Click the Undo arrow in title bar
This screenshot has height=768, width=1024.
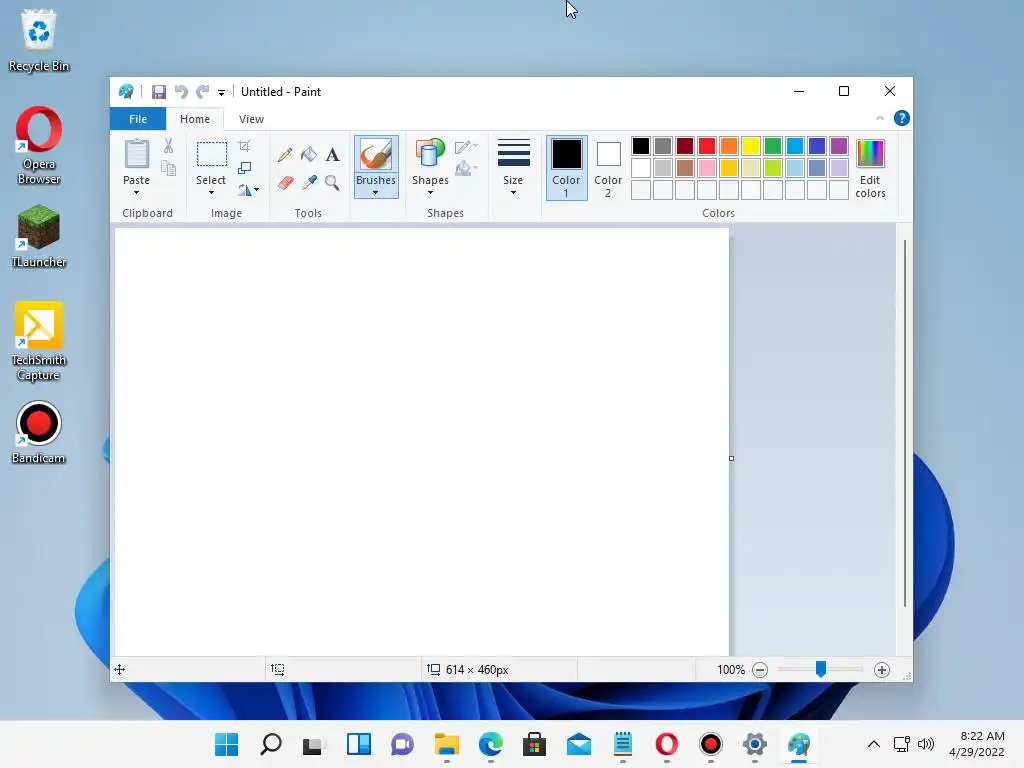(181, 91)
